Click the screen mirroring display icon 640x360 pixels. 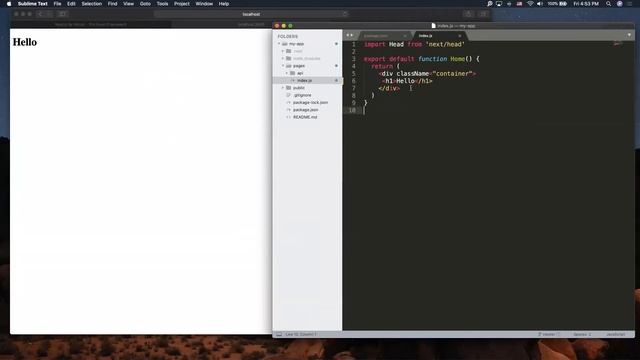pos(499,4)
